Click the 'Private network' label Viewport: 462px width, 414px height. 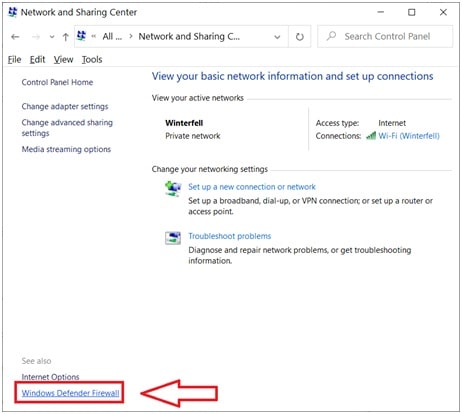[193, 136]
